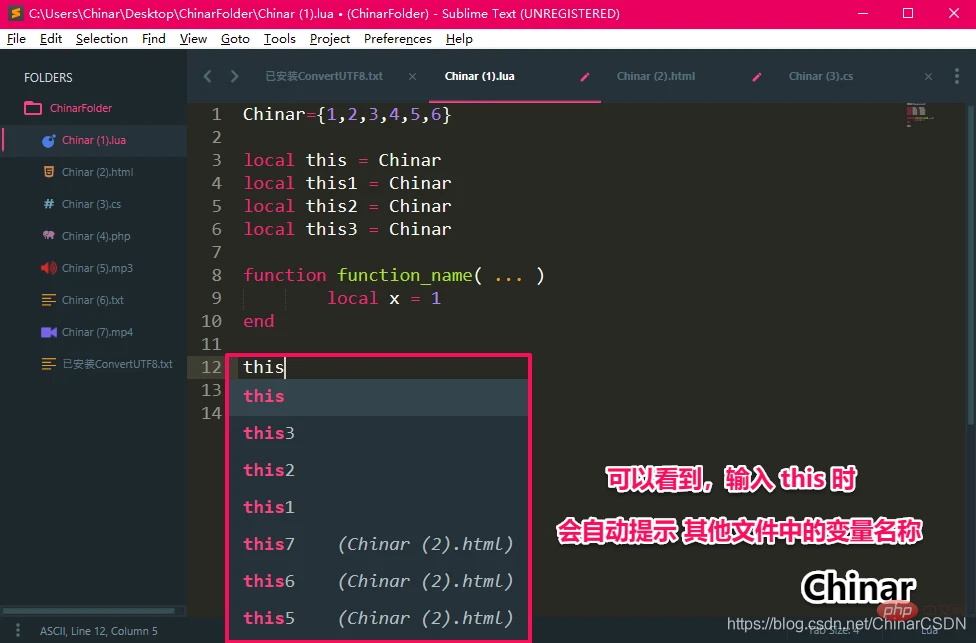Screen dimensions: 976x643
Task: Open the Tools menu
Action: [x=279, y=39]
